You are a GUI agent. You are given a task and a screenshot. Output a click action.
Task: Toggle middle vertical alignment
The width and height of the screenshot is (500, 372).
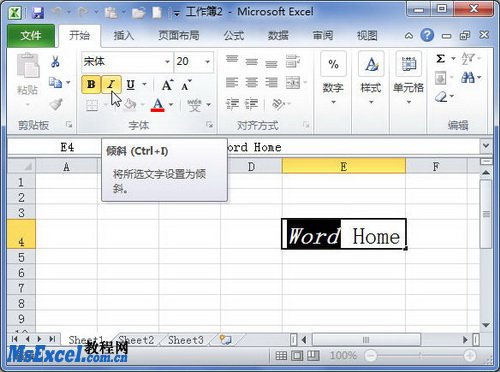click(x=251, y=61)
